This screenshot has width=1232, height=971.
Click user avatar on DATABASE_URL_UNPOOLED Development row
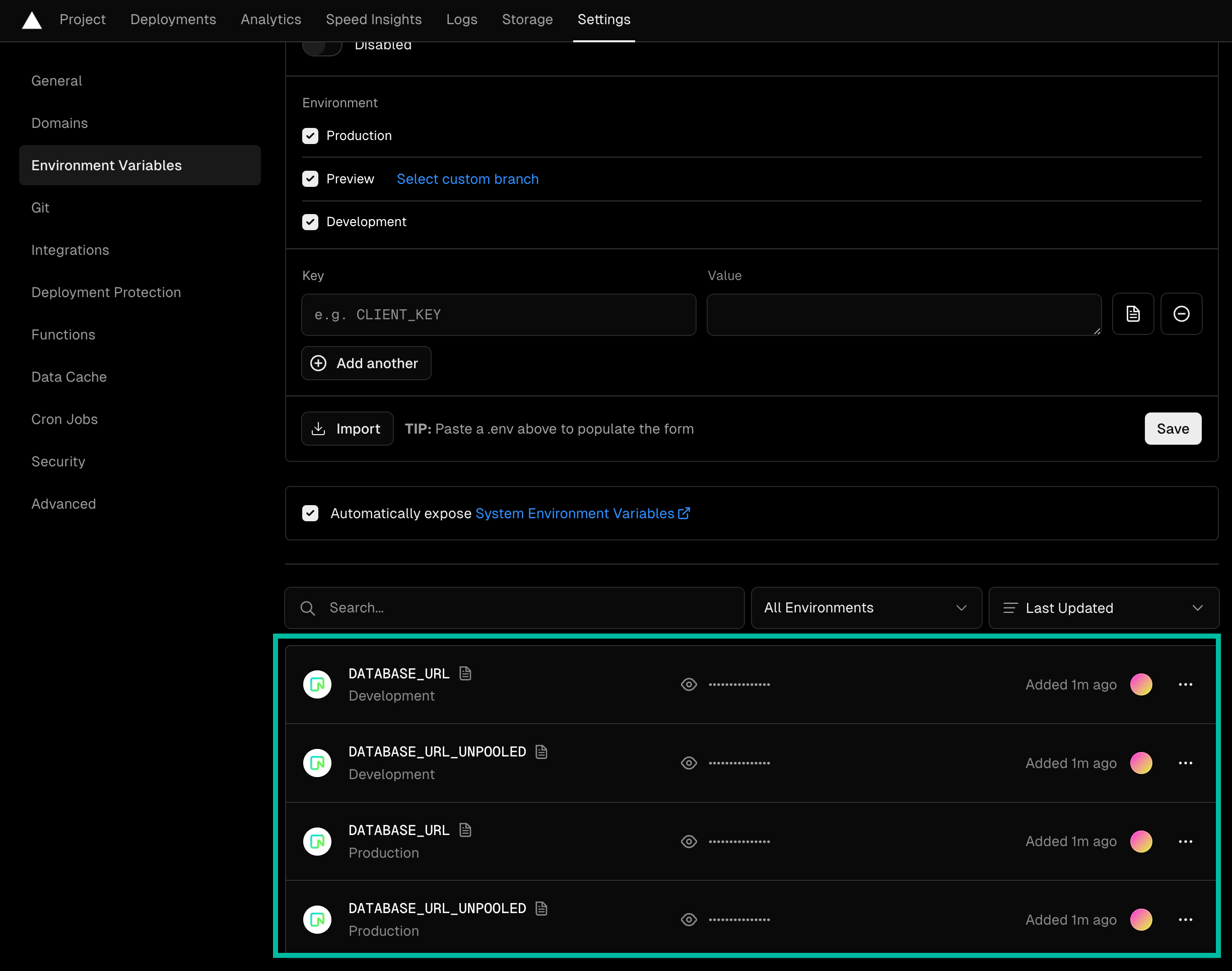pos(1140,763)
